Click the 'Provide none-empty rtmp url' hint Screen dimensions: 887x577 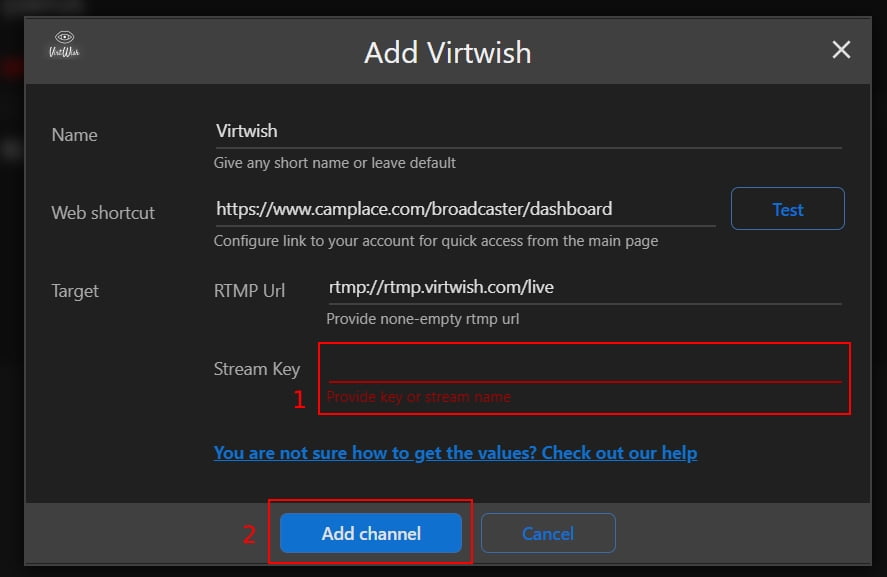(x=423, y=319)
